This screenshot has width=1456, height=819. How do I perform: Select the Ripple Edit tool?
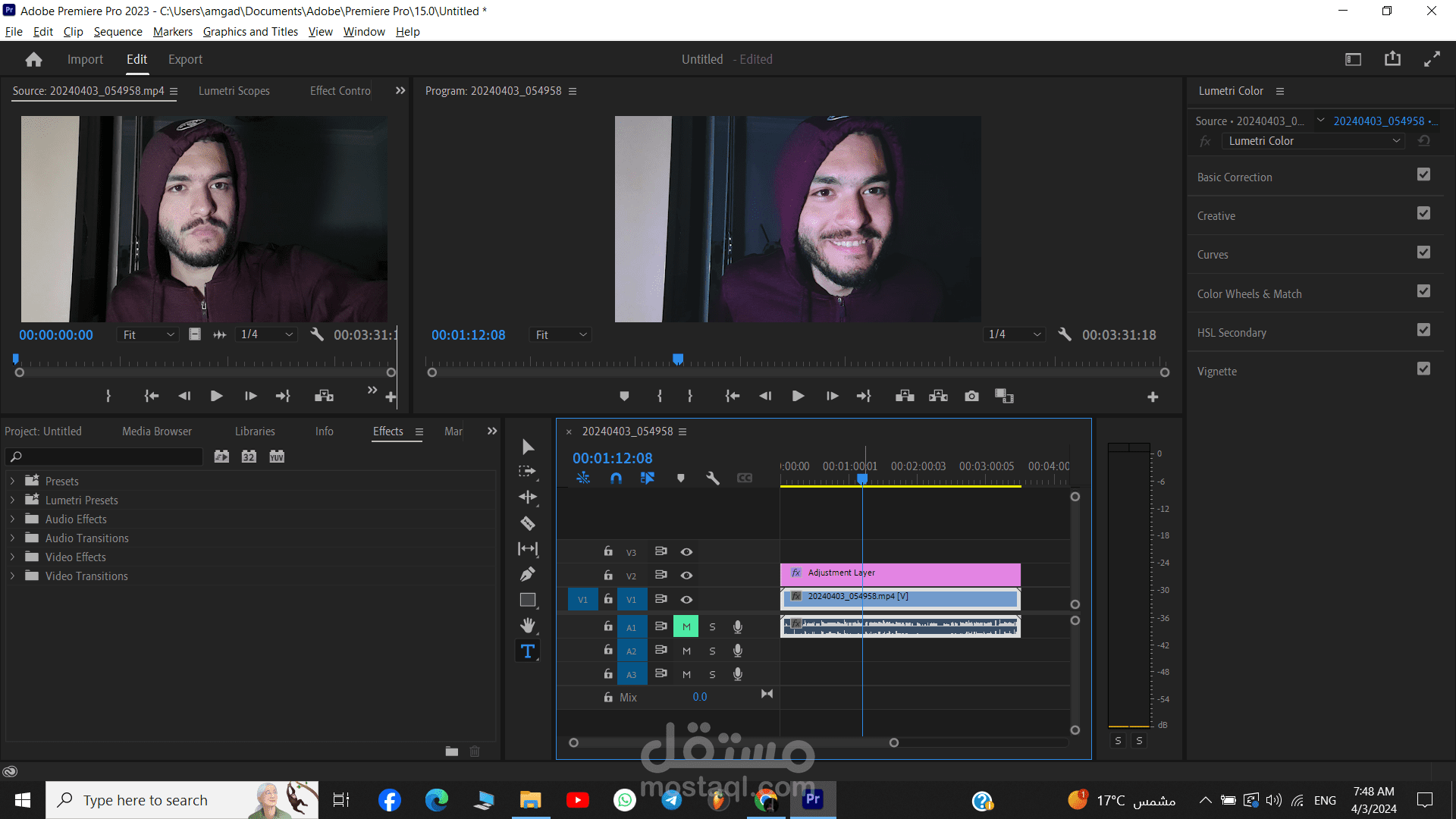coord(528,497)
